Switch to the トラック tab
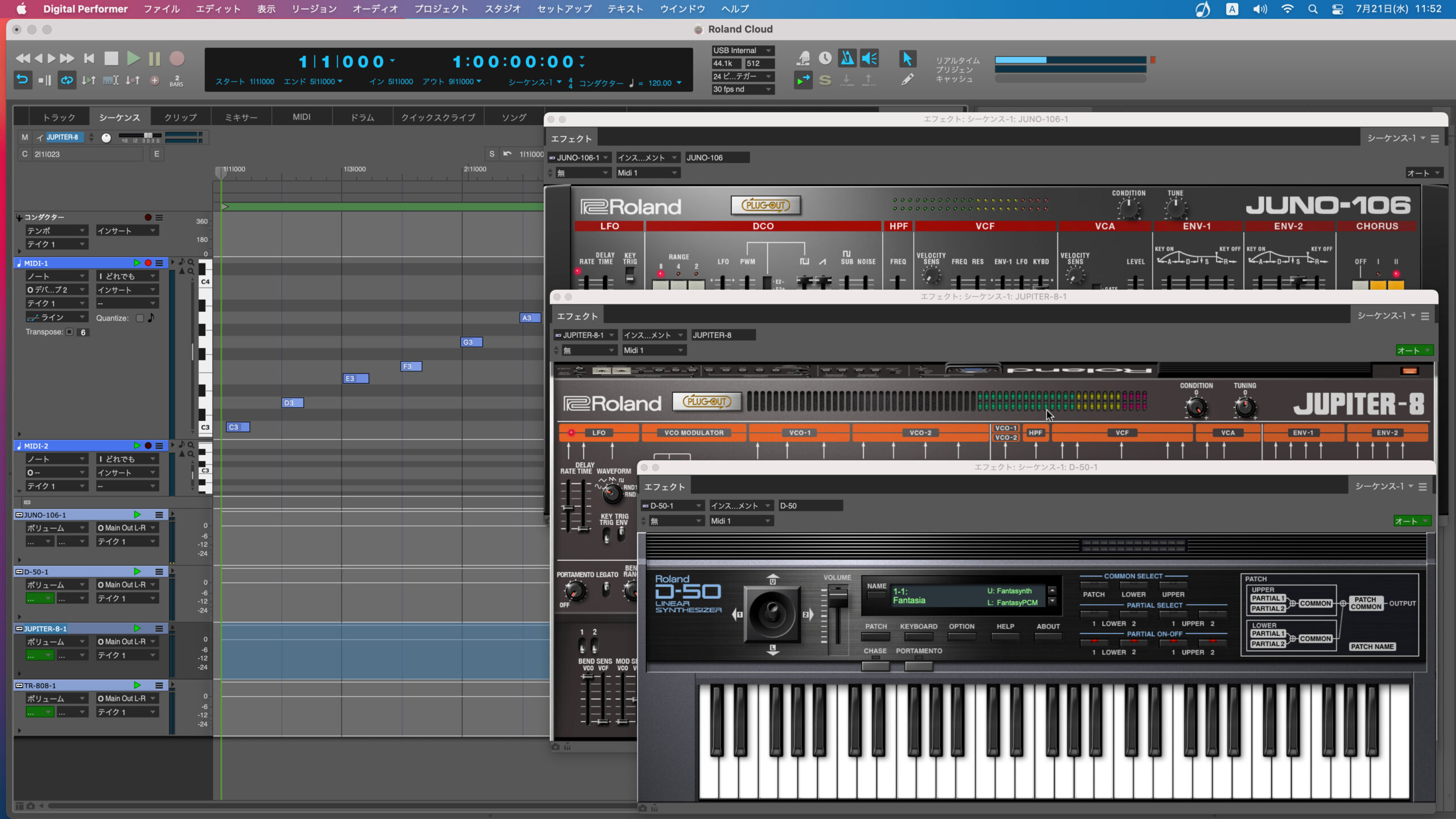The height and width of the screenshot is (819, 1456). 59,117
